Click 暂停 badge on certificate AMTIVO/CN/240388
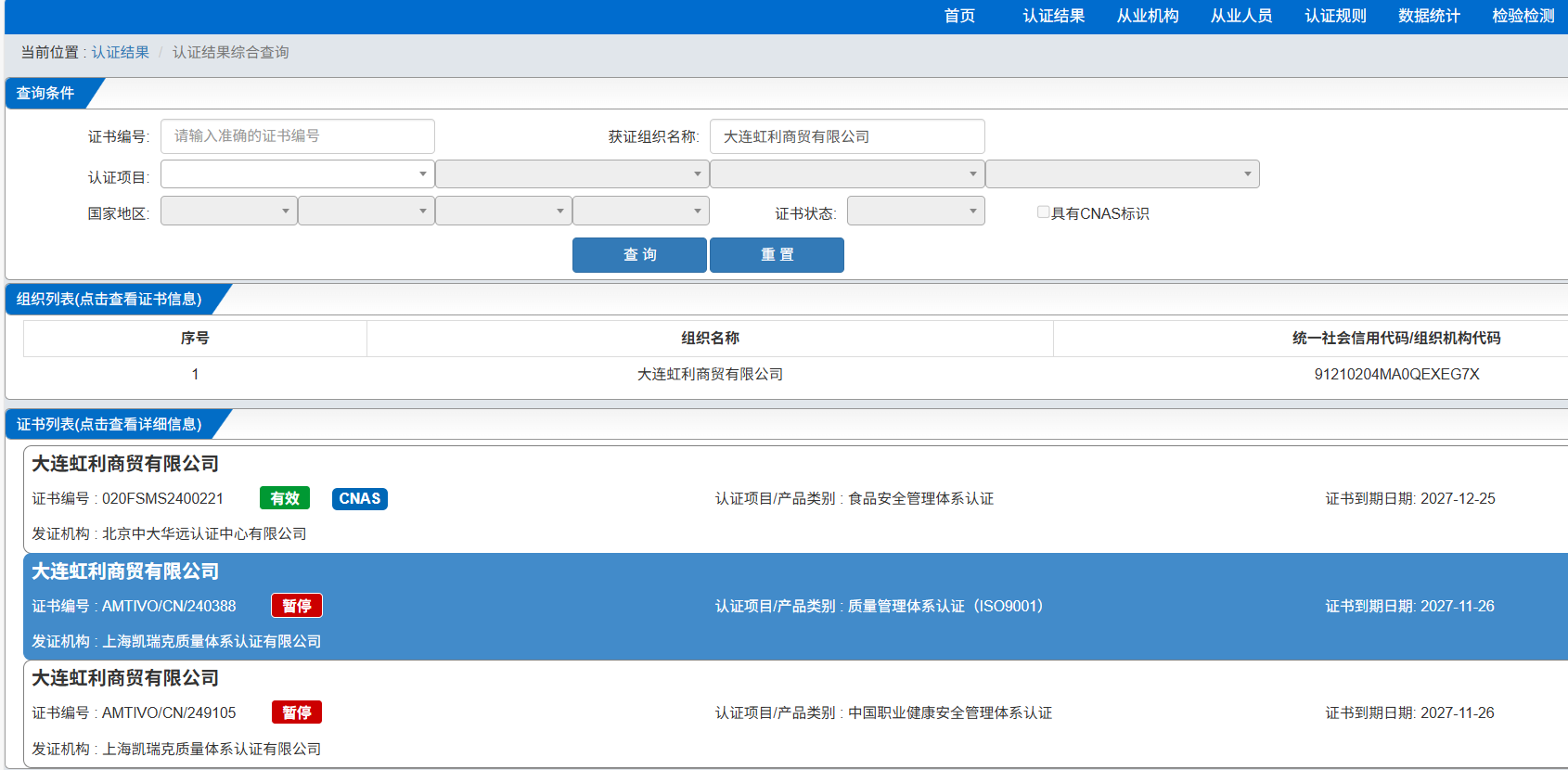 click(296, 606)
